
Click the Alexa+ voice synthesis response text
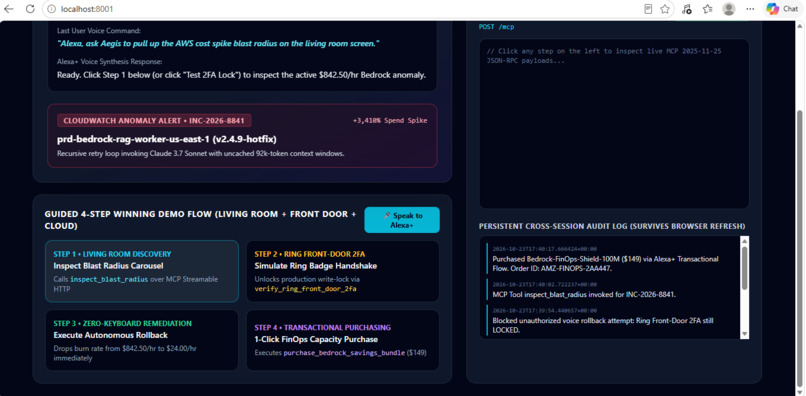(x=241, y=75)
